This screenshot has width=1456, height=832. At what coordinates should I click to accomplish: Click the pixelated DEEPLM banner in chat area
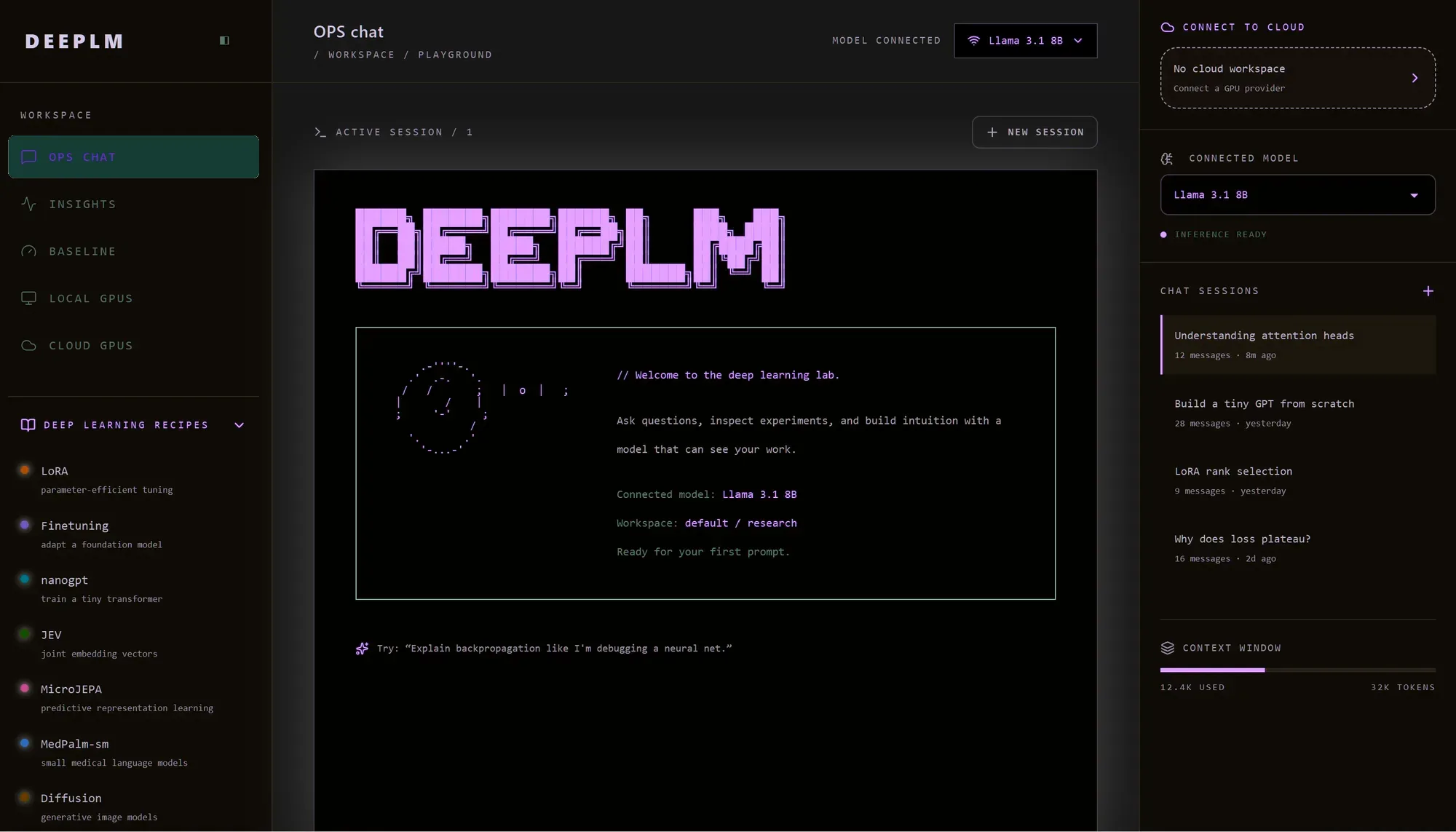pyautogui.click(x=570, y=248)
